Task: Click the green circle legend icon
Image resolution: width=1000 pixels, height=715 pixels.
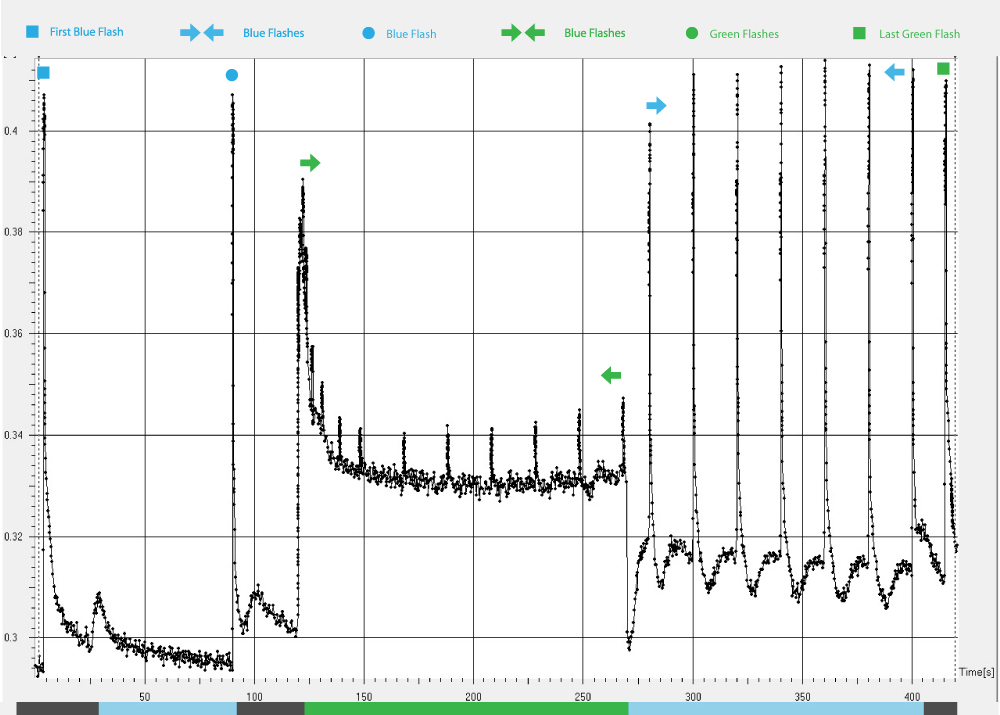Action: point(692,34)
